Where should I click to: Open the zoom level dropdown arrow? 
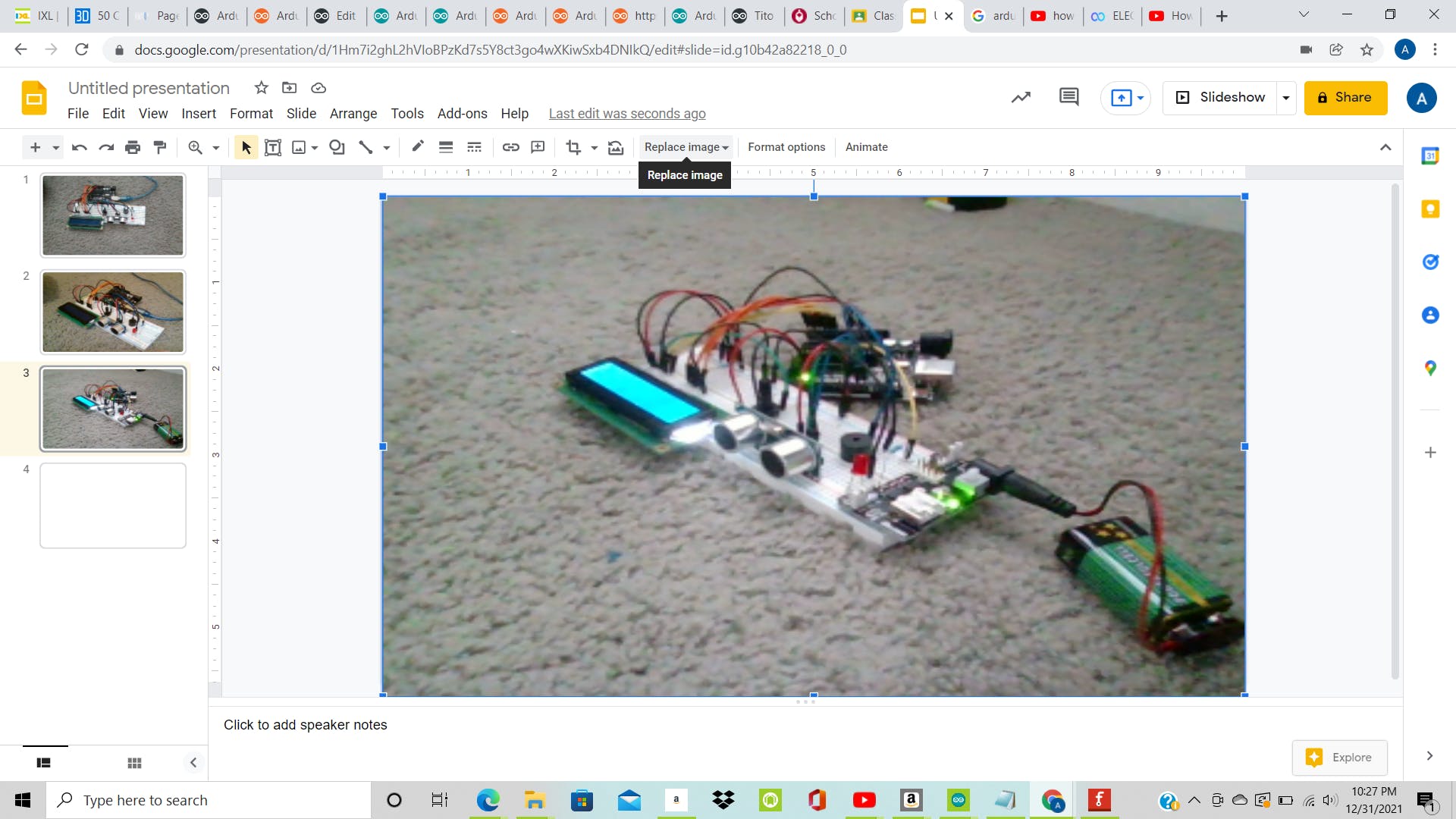(216, 148)
